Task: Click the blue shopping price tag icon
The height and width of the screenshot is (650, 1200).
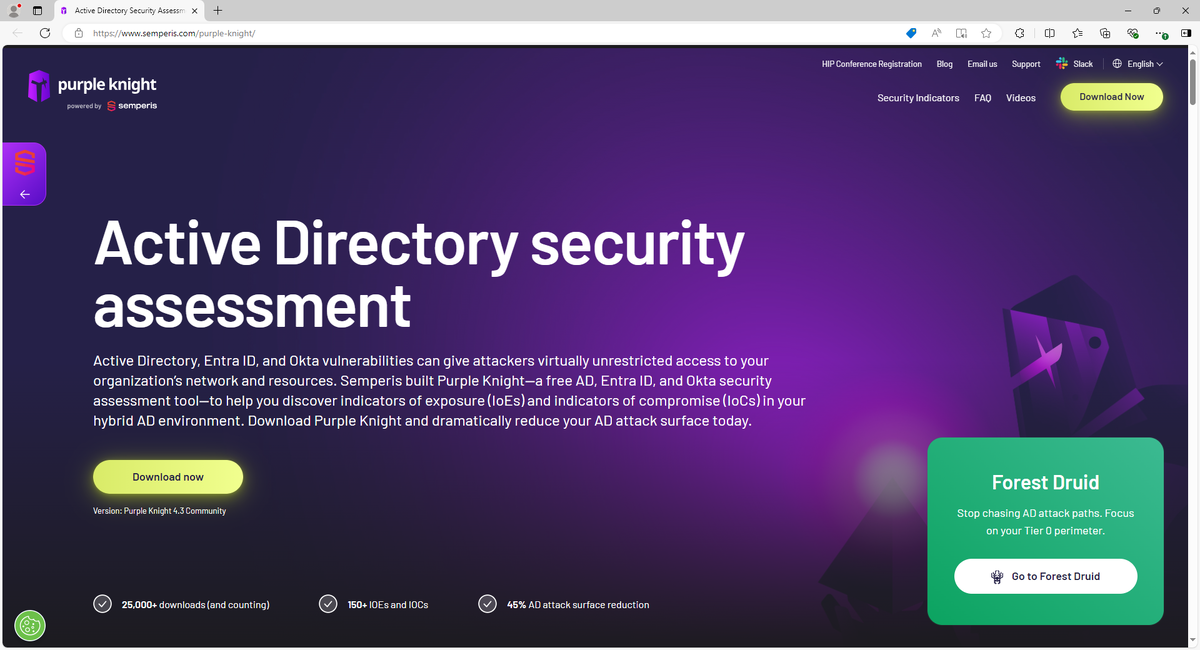Action: pyautogui.click(x=911, y=33)
